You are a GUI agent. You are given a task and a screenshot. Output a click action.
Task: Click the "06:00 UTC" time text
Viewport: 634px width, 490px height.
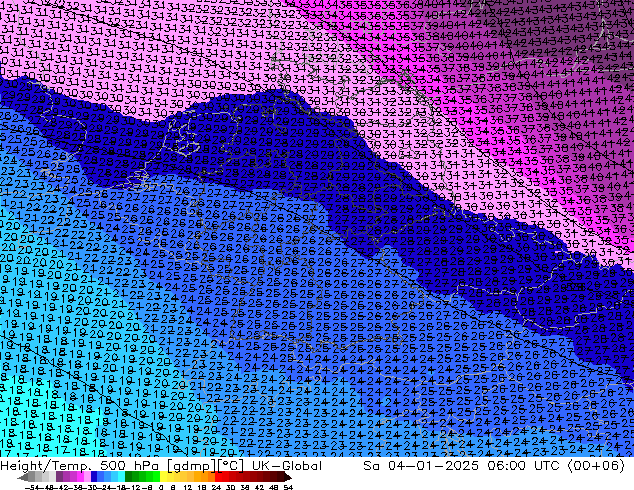point(523,466)
